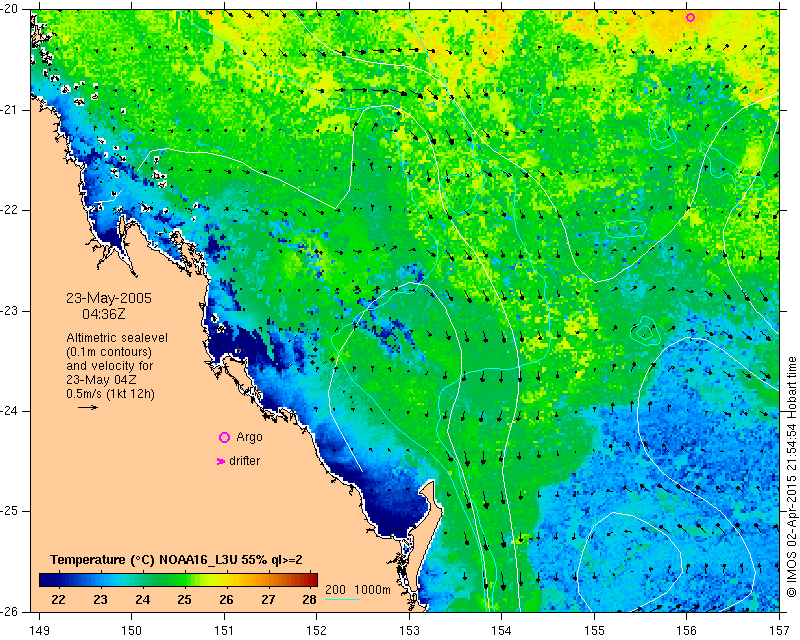Click longitude axis label "155"
This screenshot has width=800, height=640.
594,631
